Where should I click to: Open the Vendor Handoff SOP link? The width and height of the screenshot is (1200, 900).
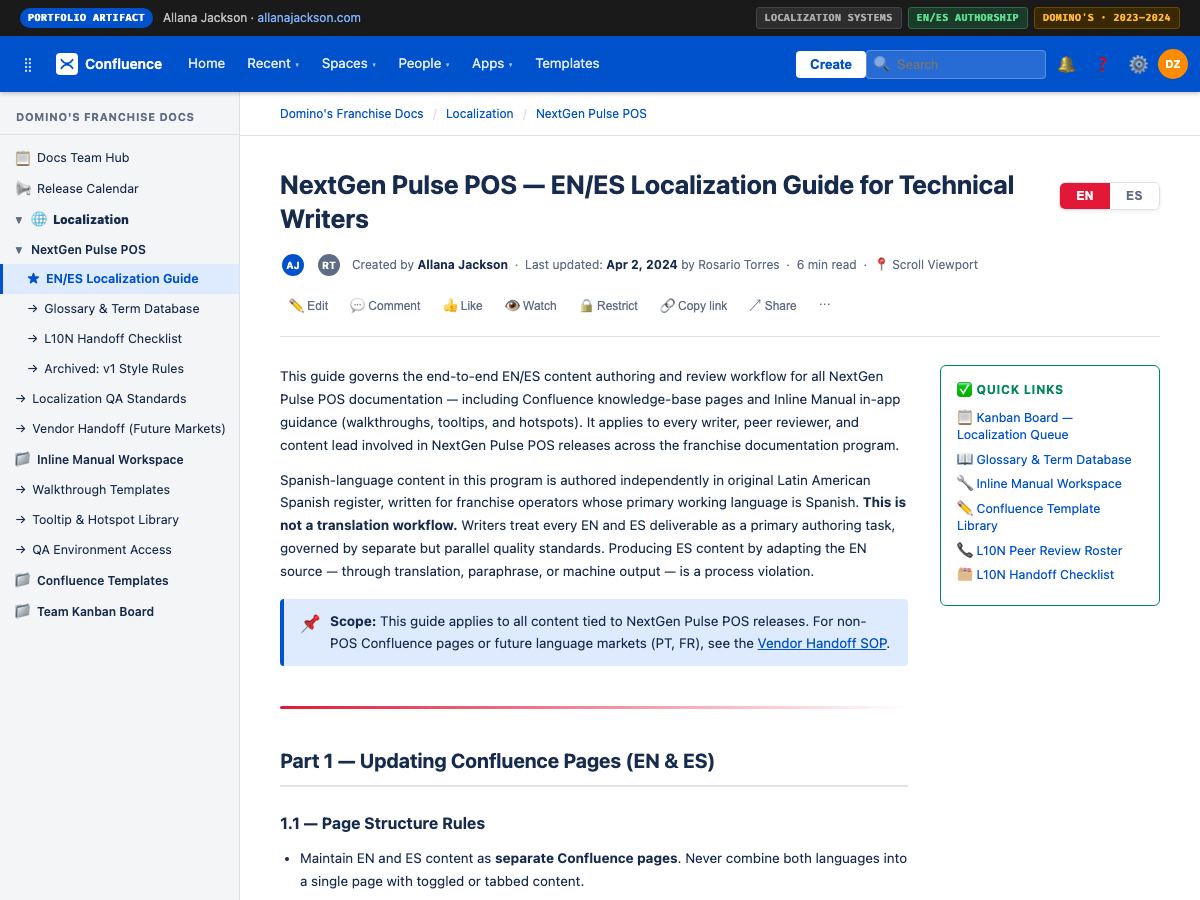coord(822,643)
